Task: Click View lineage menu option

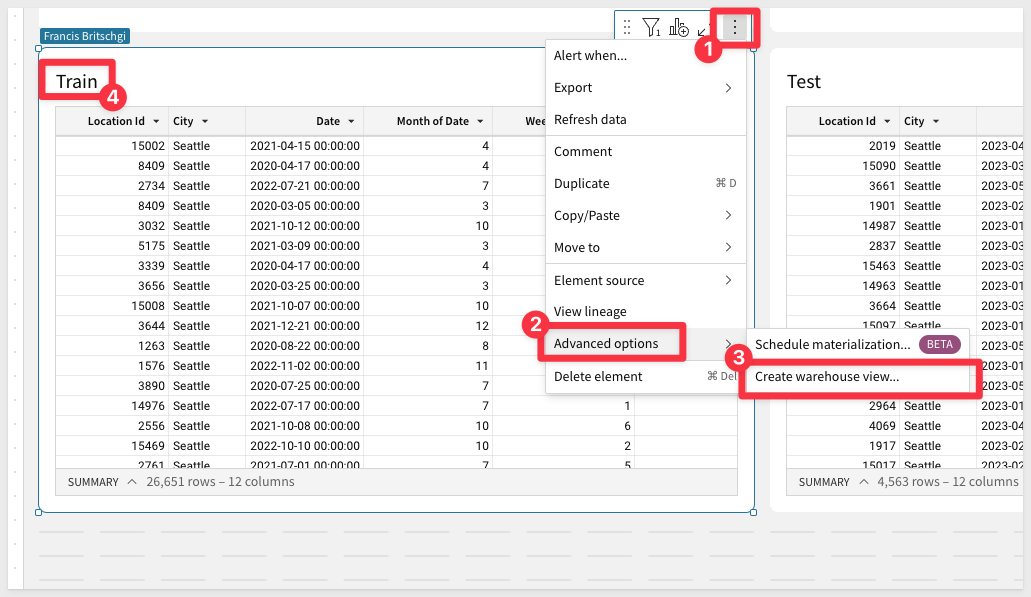Action: point(590,311)
